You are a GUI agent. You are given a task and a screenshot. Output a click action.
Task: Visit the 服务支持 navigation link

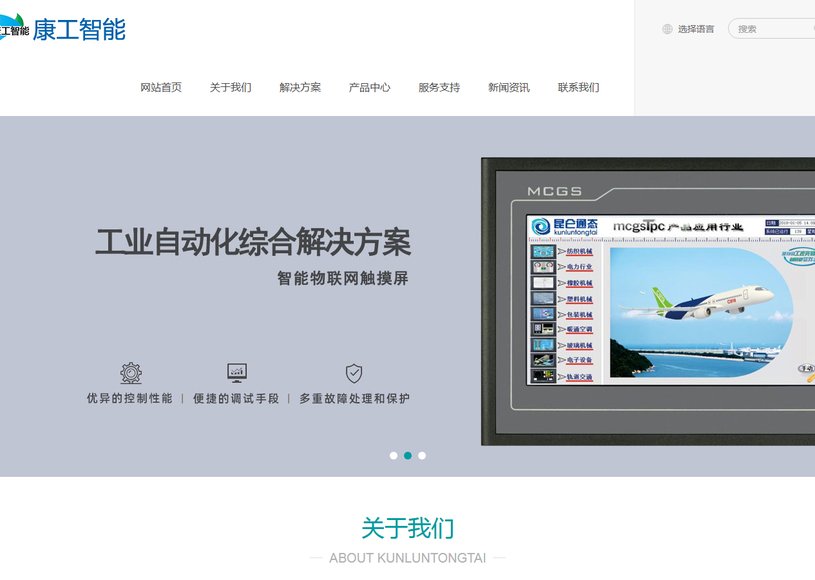point(439,87)
